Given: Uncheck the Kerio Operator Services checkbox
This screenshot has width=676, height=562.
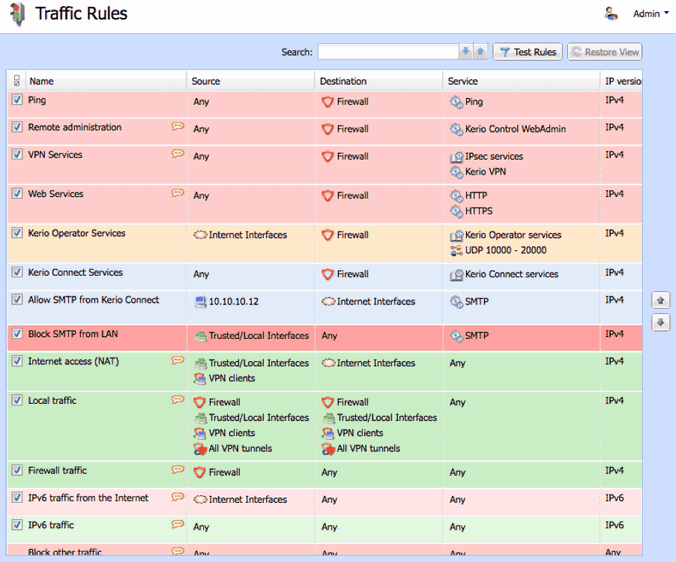Looking at the screenshot, I should click(17, 233).
